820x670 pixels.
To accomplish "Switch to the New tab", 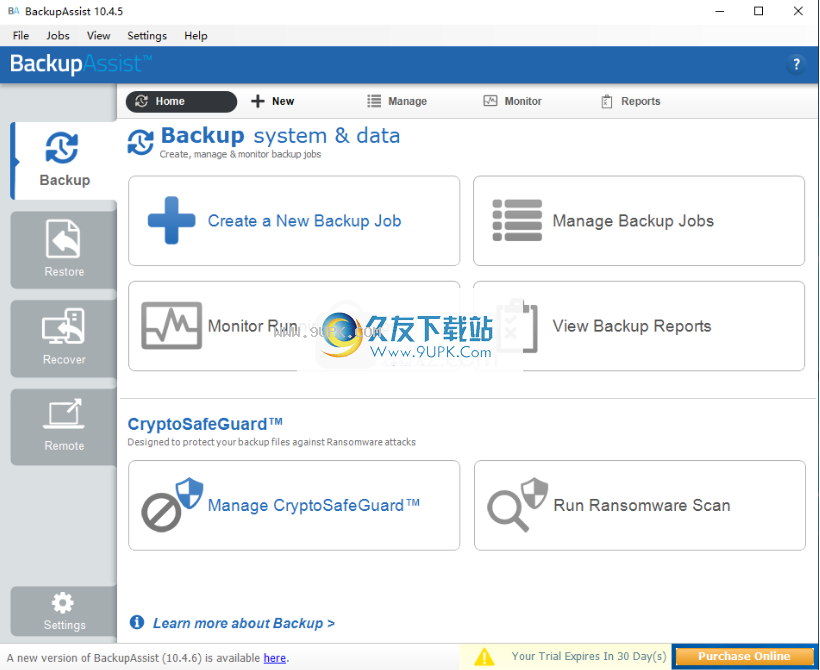I will (272, 101).
